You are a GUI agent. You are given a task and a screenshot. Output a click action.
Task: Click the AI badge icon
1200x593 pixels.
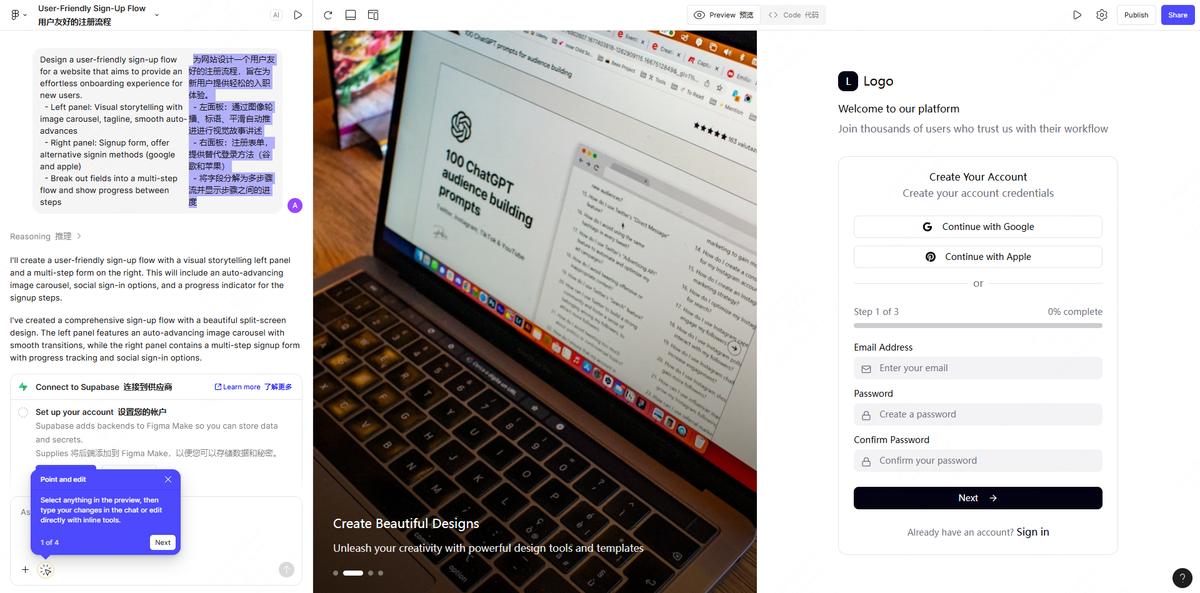point(276,15)
